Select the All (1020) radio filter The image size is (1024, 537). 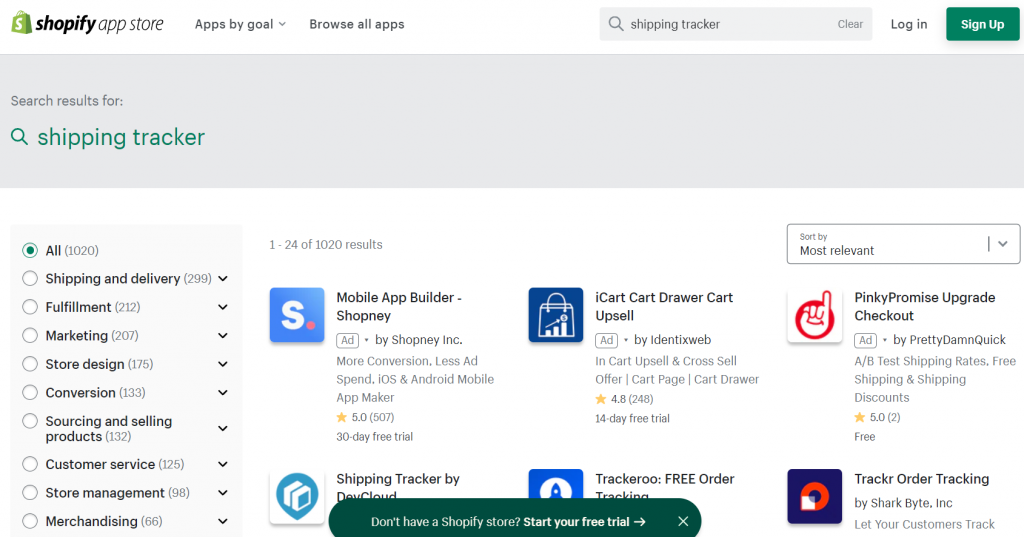(x=30, y=250)
